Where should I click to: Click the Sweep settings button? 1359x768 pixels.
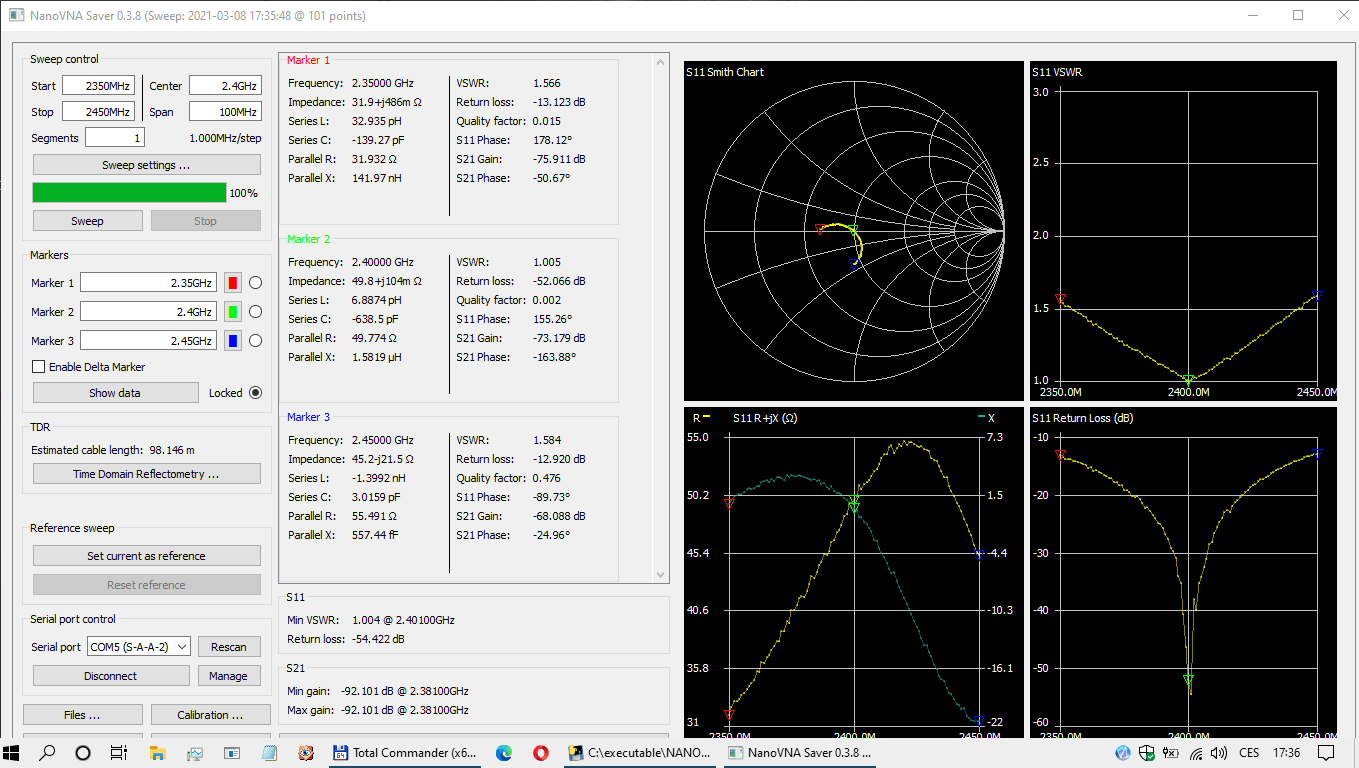point(146,165)
